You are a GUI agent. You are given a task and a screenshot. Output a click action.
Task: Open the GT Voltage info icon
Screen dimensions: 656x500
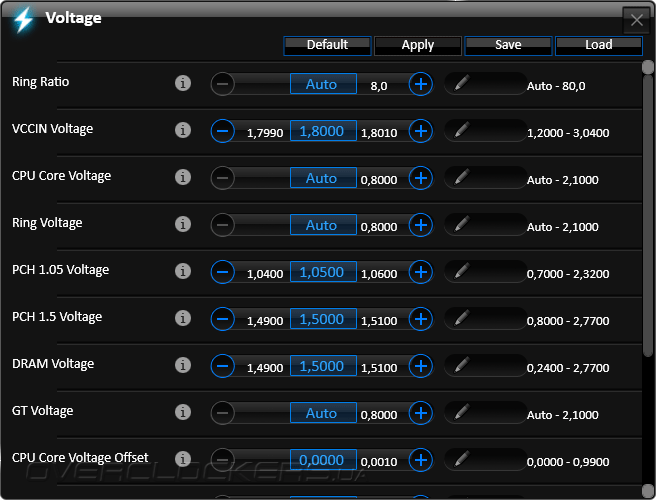(183, 412)
